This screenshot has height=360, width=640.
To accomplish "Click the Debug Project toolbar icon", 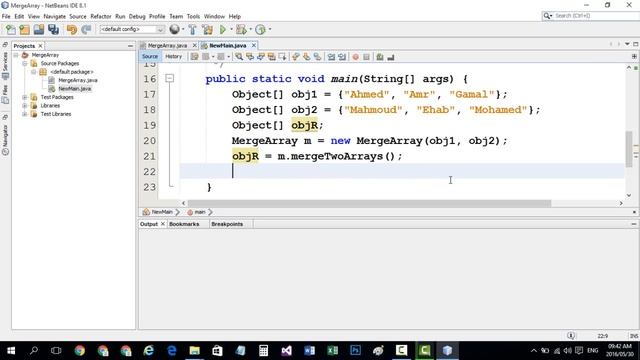I will click(241, 29).
